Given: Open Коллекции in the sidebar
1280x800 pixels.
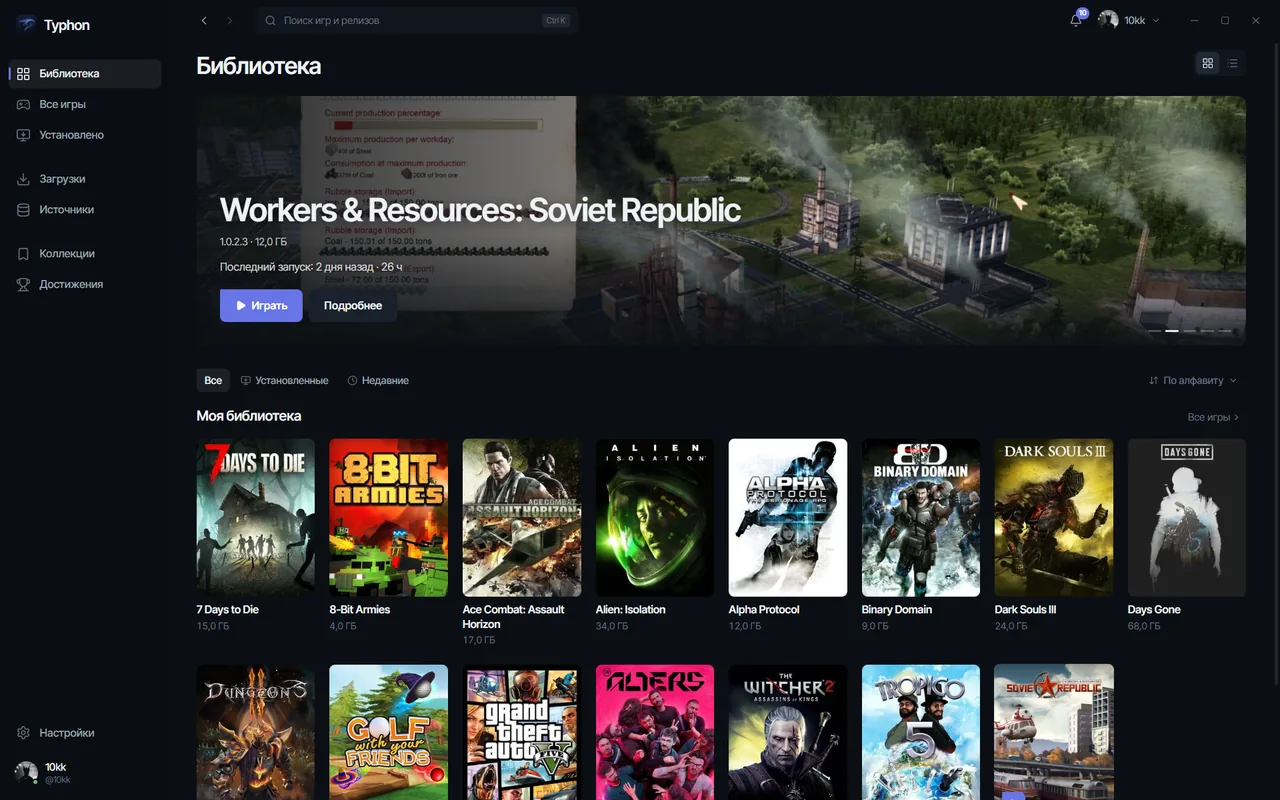Looking at the screenshot, I should coord(85,254).
